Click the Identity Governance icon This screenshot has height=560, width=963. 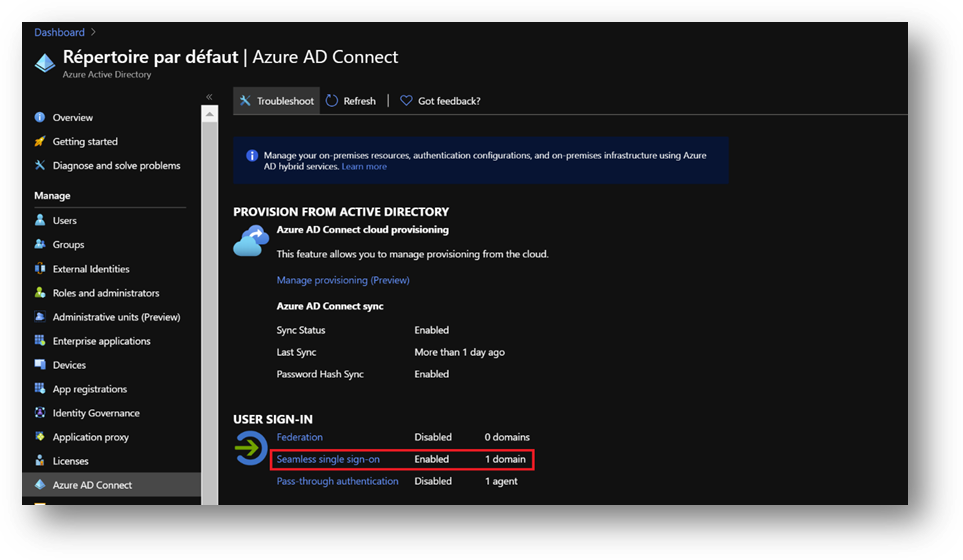pyautogui.click(x=40, y=413)
